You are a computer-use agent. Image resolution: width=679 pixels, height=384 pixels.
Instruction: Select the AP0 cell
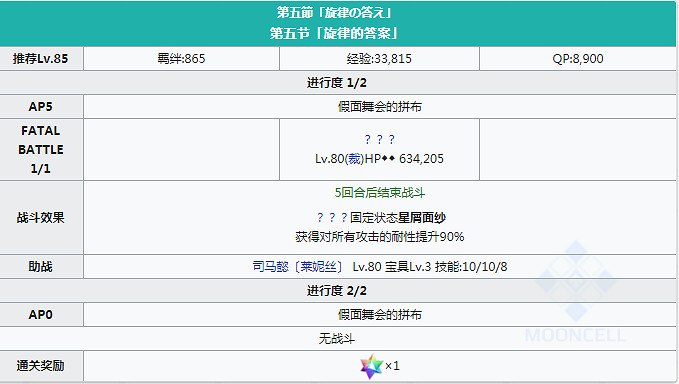click(x=41, y=314)
